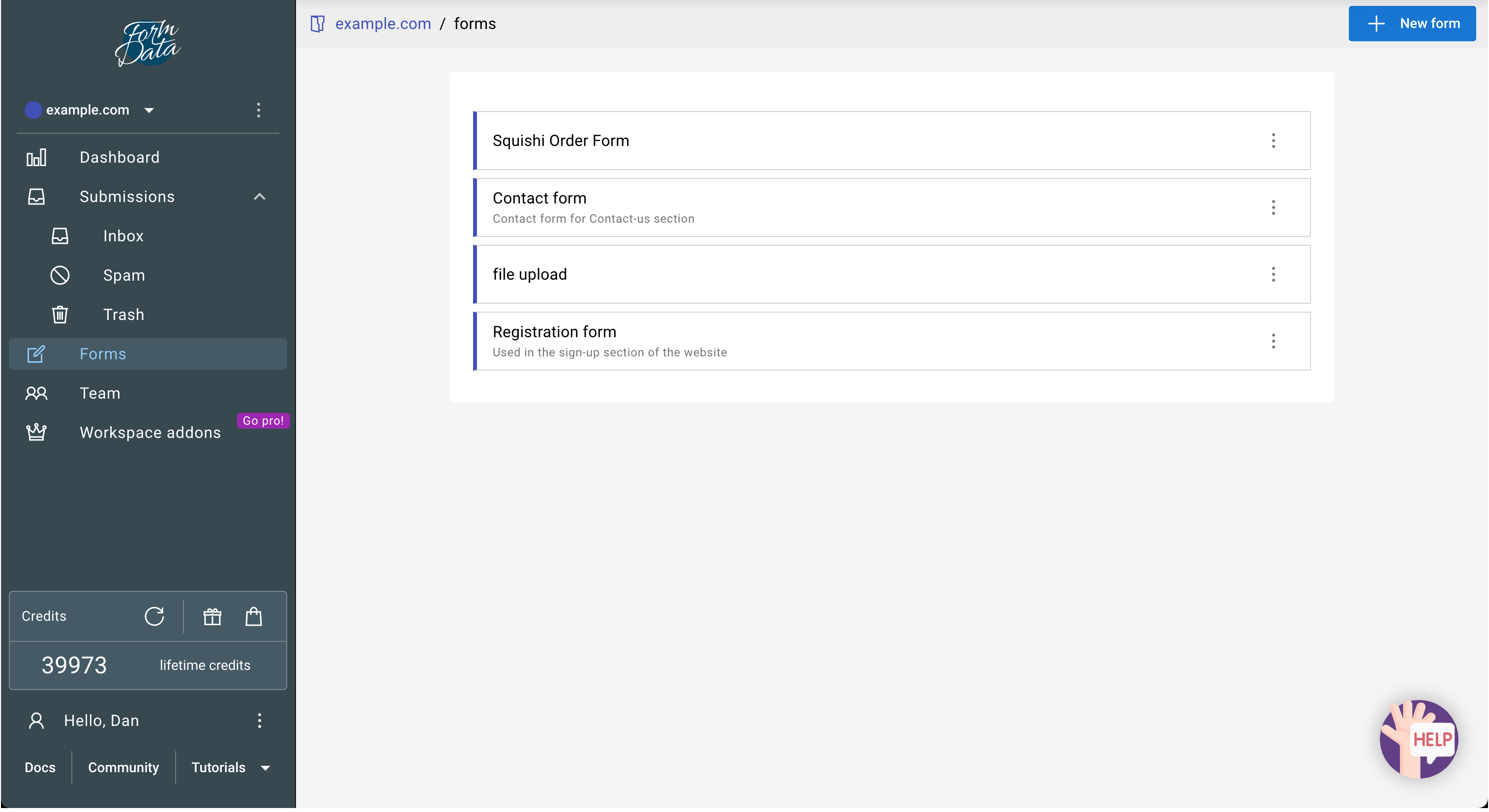Open three-dot menu for Squishi Order Form
This screenshot has height=812, width=1489.
pyautogui.click(x=1273, y=141)
